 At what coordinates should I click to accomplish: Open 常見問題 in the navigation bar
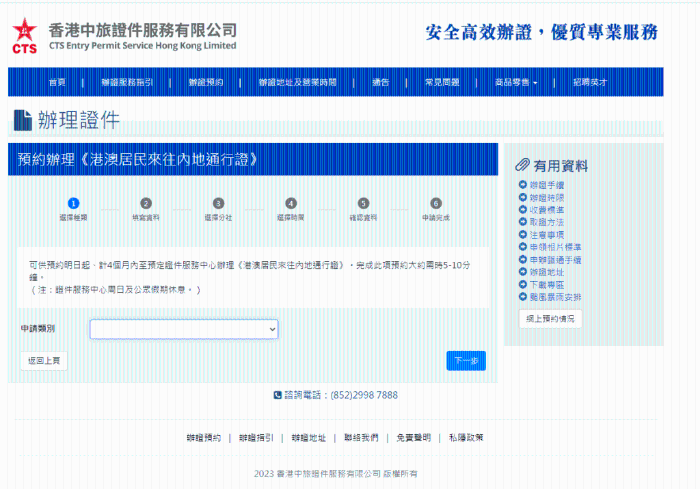pos(442,82)
